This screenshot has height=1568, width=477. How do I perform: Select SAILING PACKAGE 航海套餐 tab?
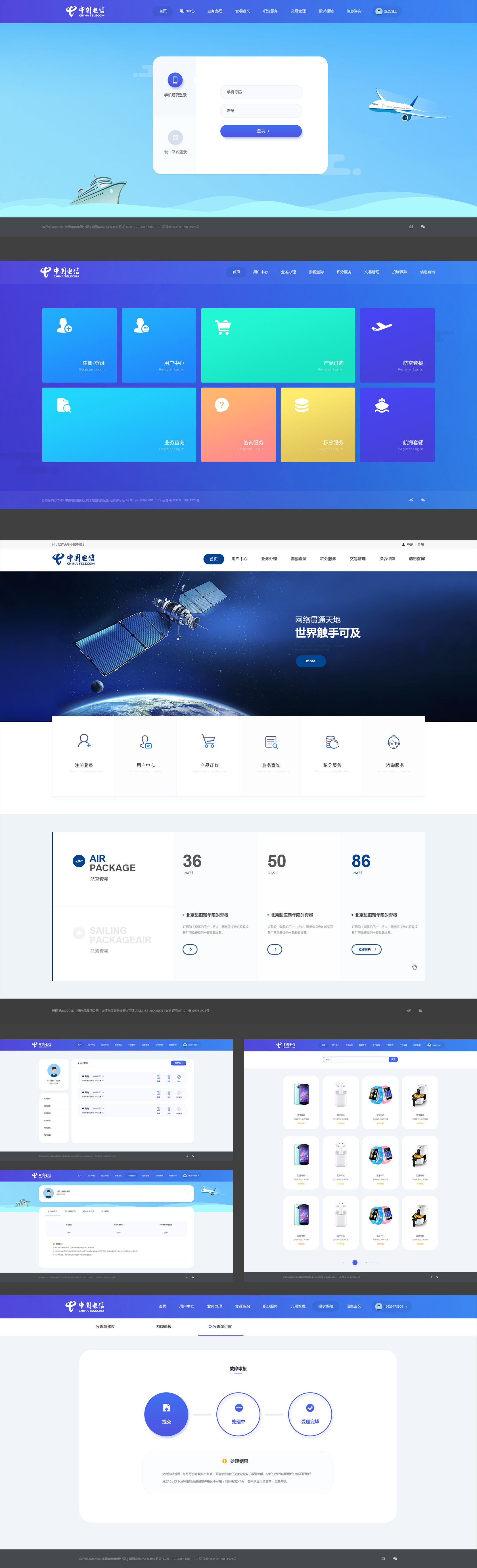pyautogui.click(x=113, y=943)
